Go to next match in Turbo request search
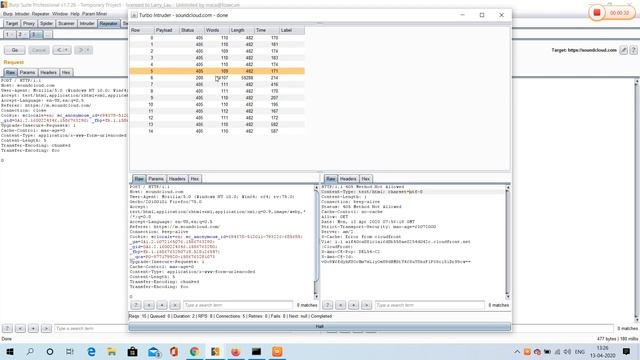The height and width of the screenshot is (360, 640). coord(175,305)
